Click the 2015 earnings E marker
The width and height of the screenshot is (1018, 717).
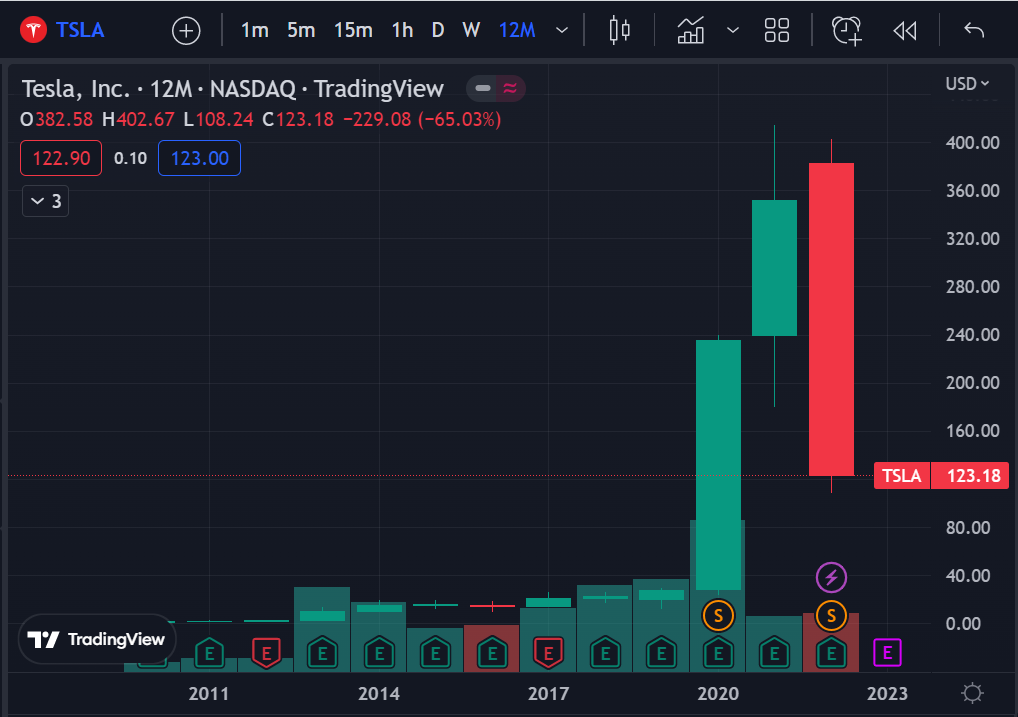[435, 653]
